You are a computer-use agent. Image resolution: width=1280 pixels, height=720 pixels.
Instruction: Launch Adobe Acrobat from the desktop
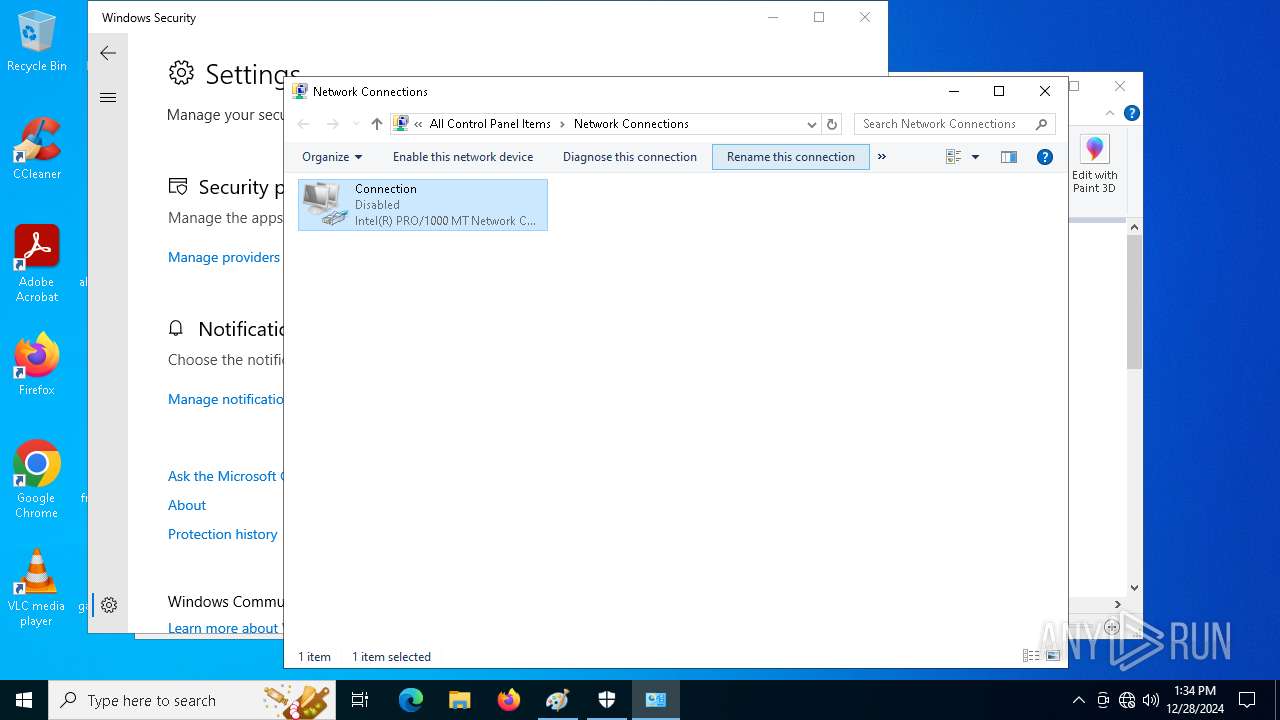(37, 264)
